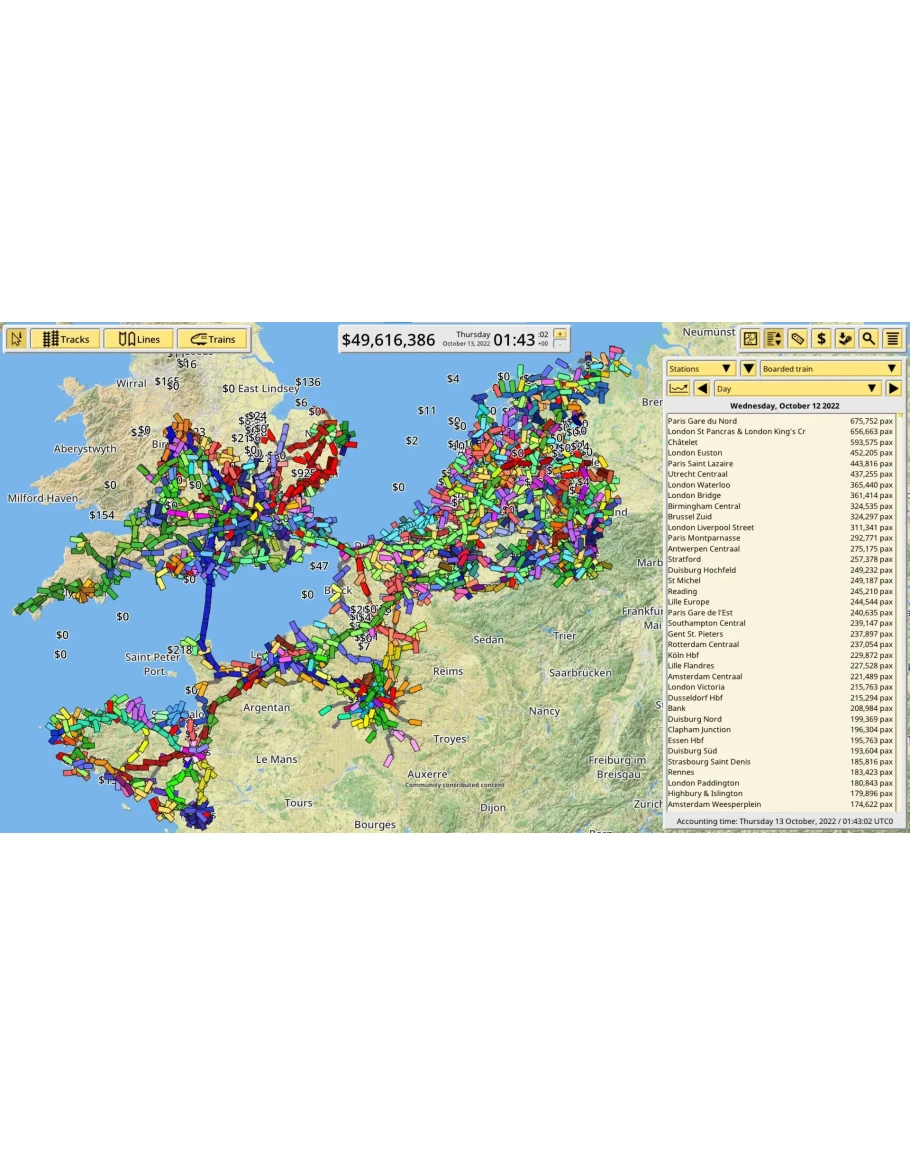Open the Tracks menu
The width and height of the screenshot is (910, 1155).
coord(65,339)
